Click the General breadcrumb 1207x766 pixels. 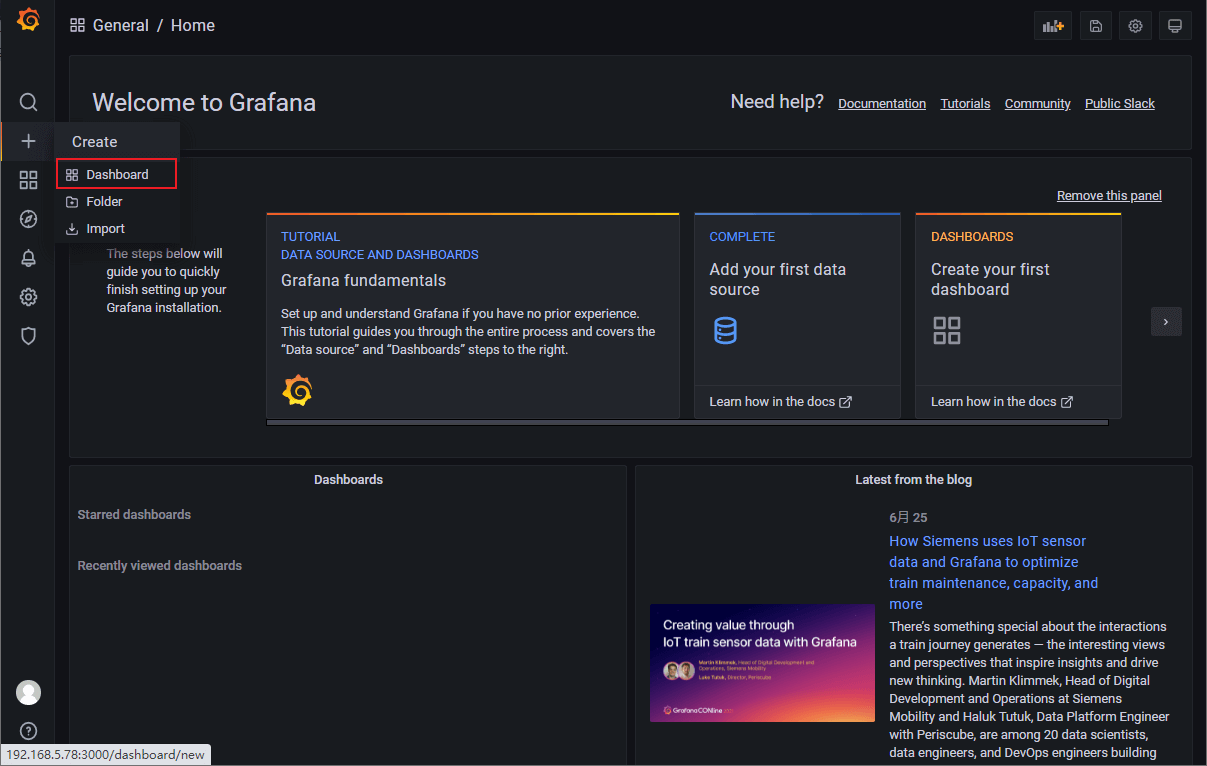pyautogui.click(x=121, y=25)
